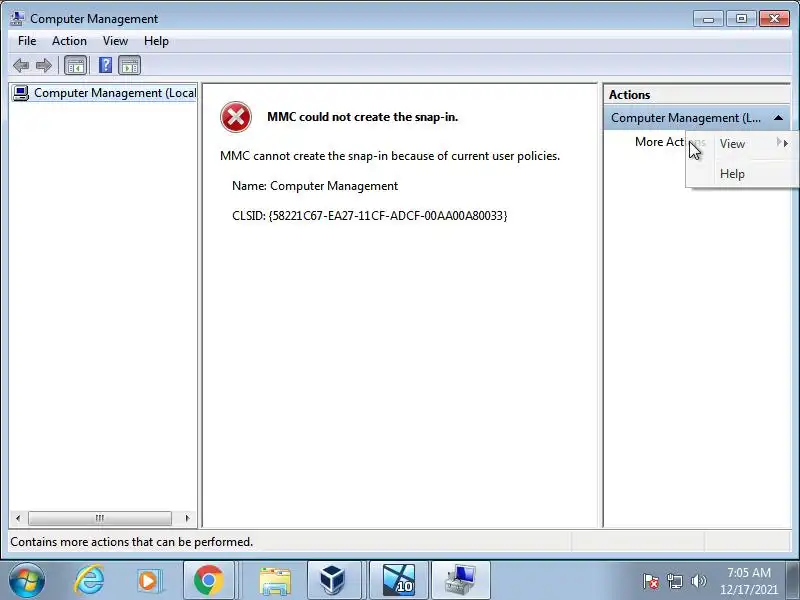Click the status bar message text
The width and height of the screenshot is (800, 600).
click(132, 542)
